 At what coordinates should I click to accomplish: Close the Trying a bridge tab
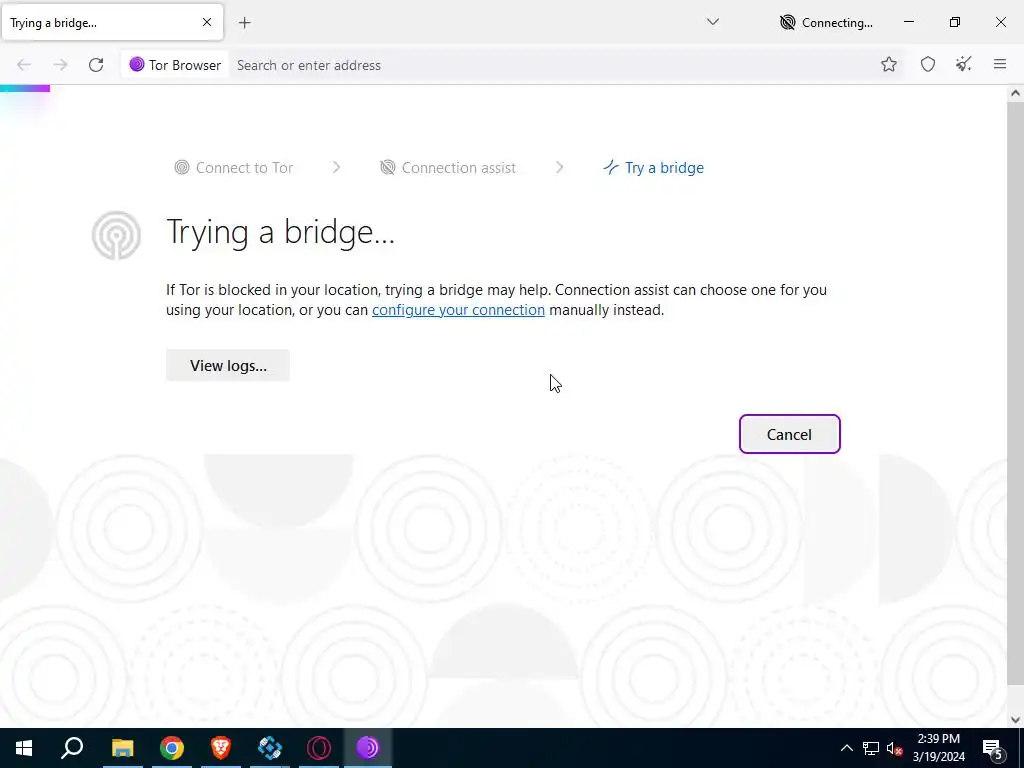pyautogui.click(x=207, y=22)
